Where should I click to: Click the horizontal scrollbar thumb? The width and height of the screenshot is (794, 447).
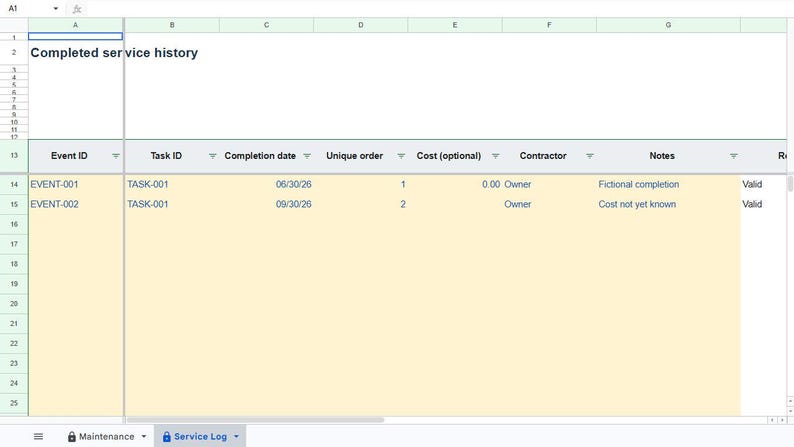click(255, 420)
